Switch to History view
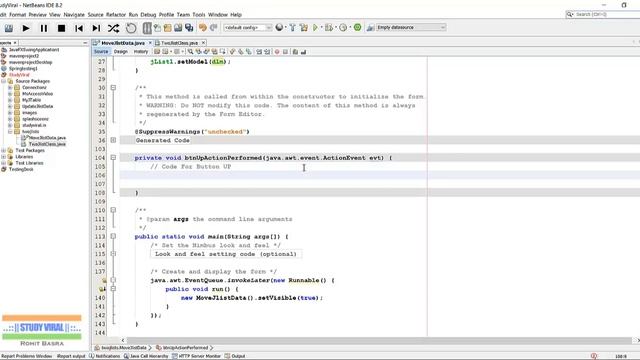Viewport: 640px width, 360px height. (x=141, y=52)
